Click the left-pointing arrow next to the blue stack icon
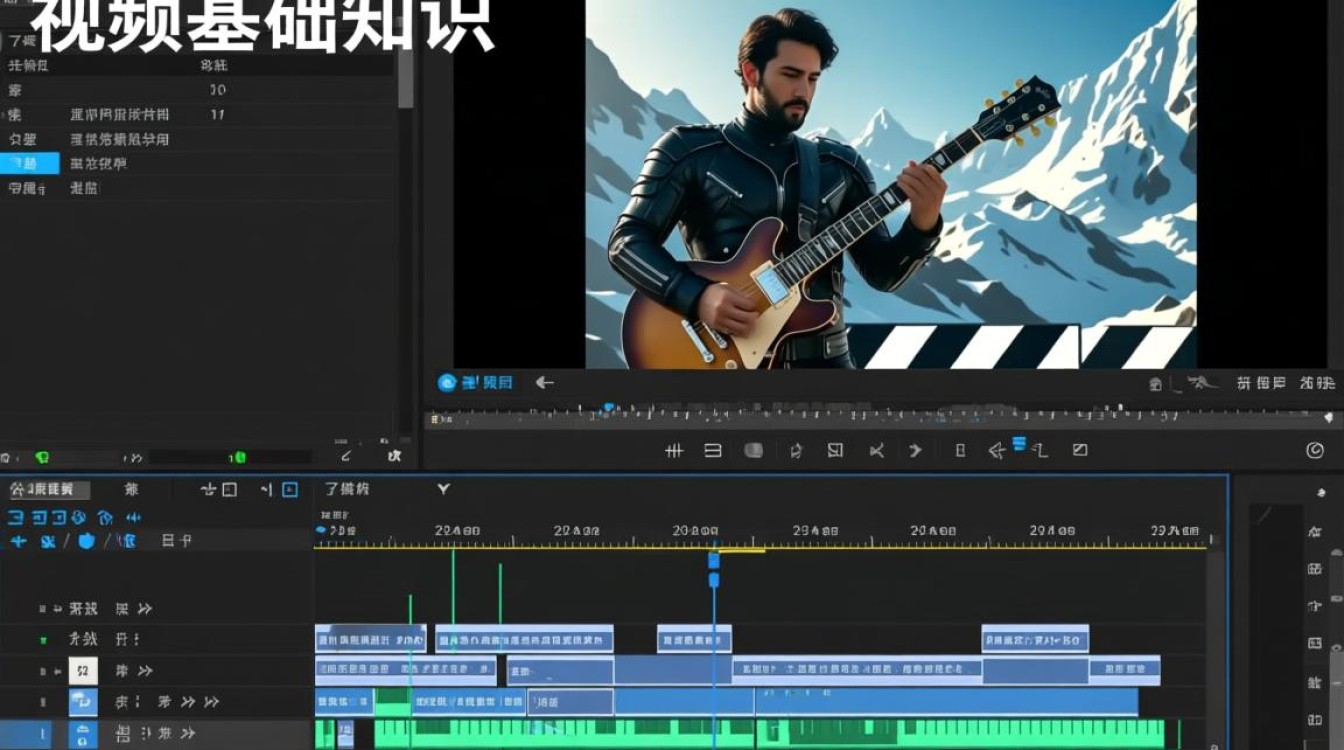The image size is (1344, 750). 997,451
